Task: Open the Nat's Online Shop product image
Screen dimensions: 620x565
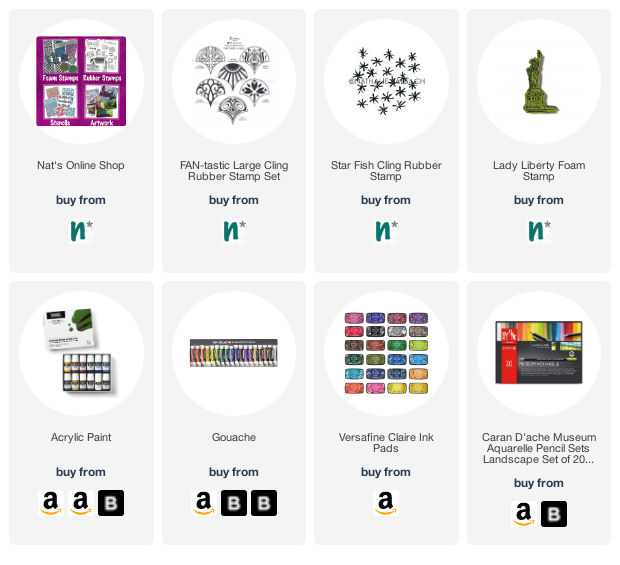Action: click(81, 81)
